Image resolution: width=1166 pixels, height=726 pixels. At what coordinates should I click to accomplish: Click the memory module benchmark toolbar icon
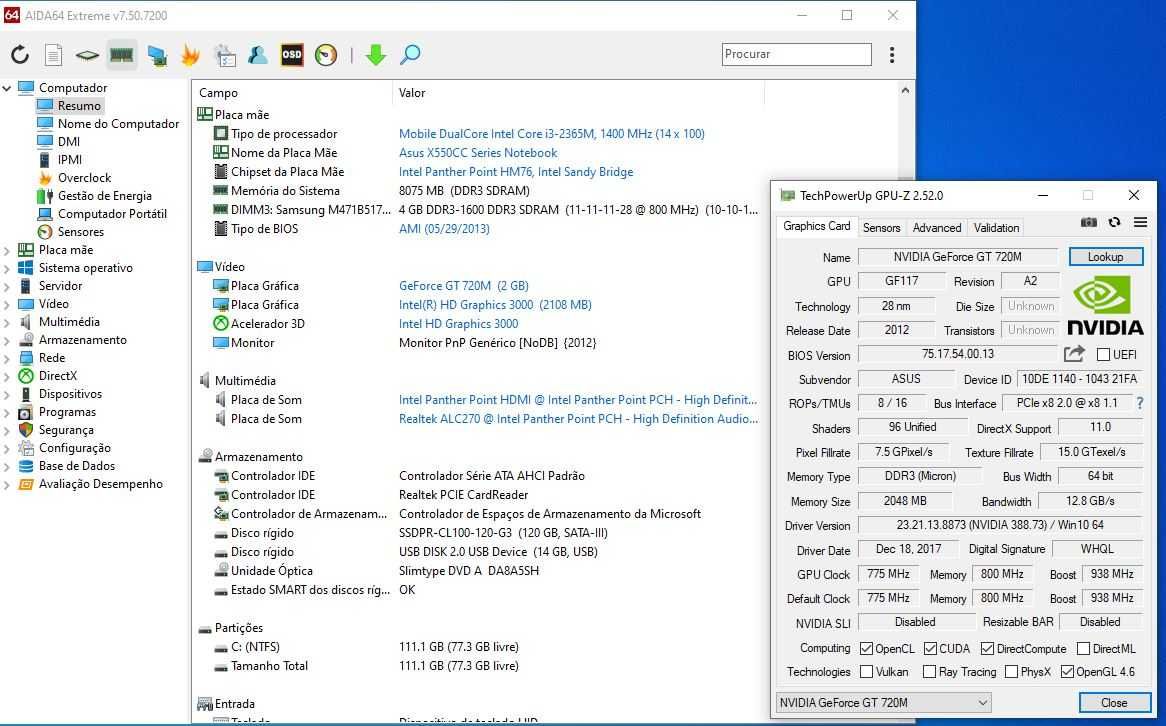tap(121, 54)
